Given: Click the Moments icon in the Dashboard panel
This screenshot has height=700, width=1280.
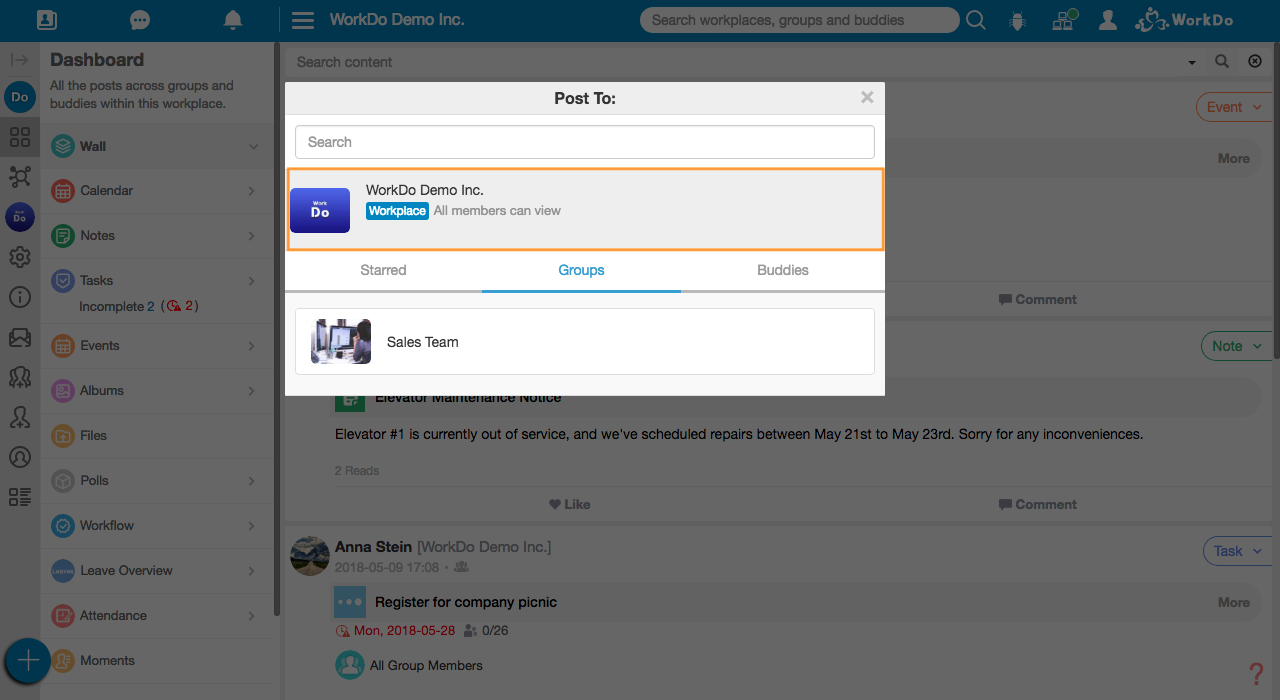Looking at the screenshot, I should tap(63, 661).
